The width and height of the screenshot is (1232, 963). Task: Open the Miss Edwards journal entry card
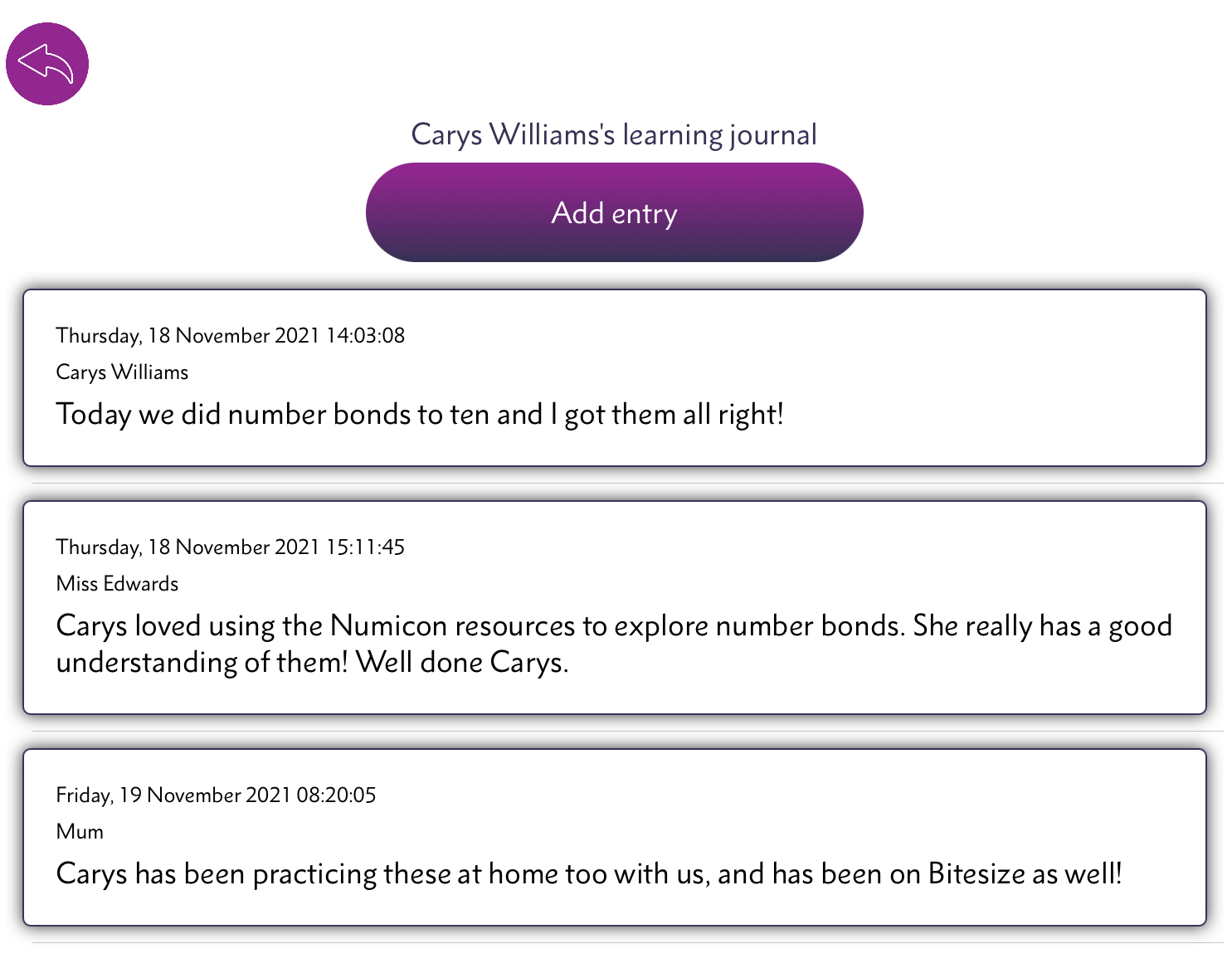pyautogui.click(x=614, y=607)
